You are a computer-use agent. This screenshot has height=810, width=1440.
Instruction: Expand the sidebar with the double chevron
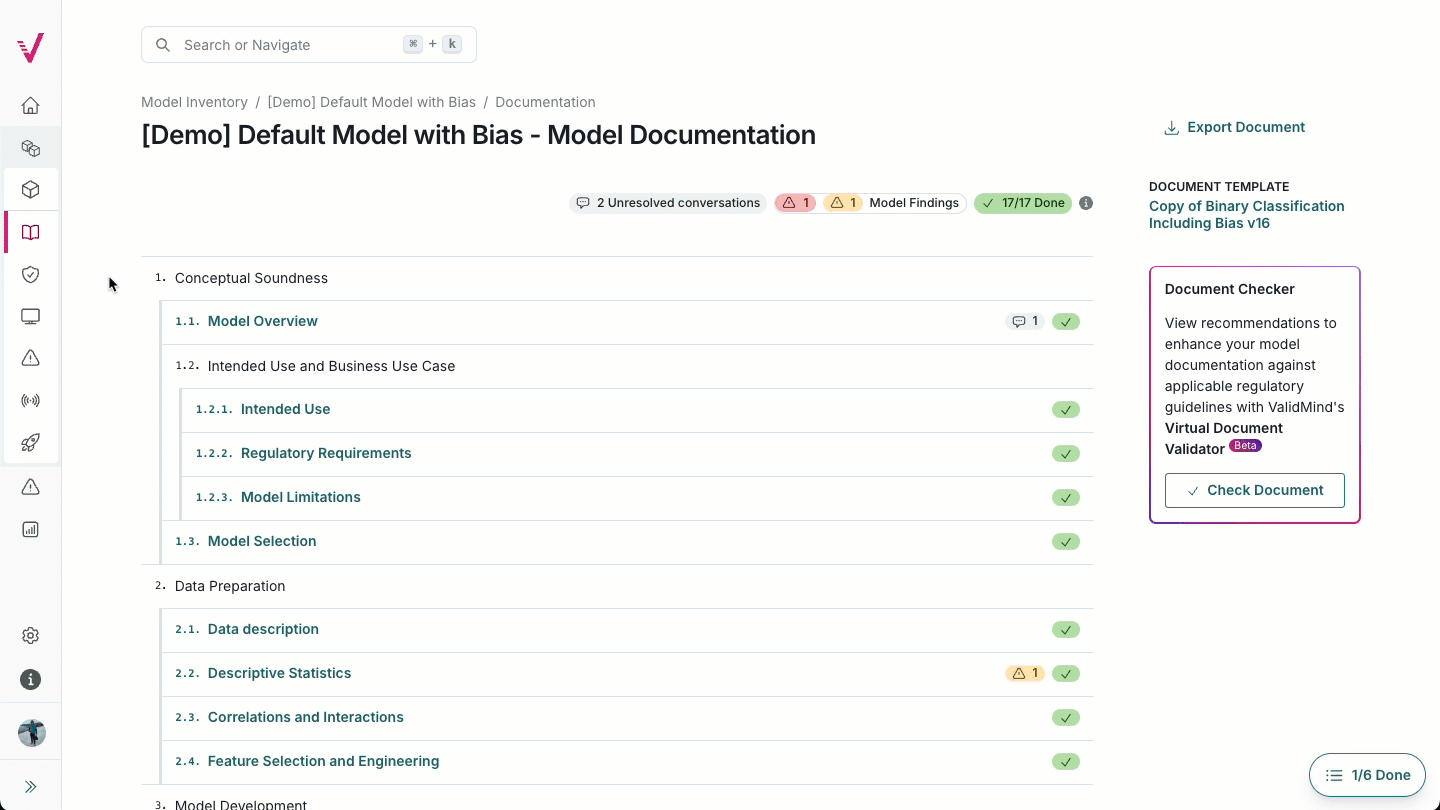point(30,786)
